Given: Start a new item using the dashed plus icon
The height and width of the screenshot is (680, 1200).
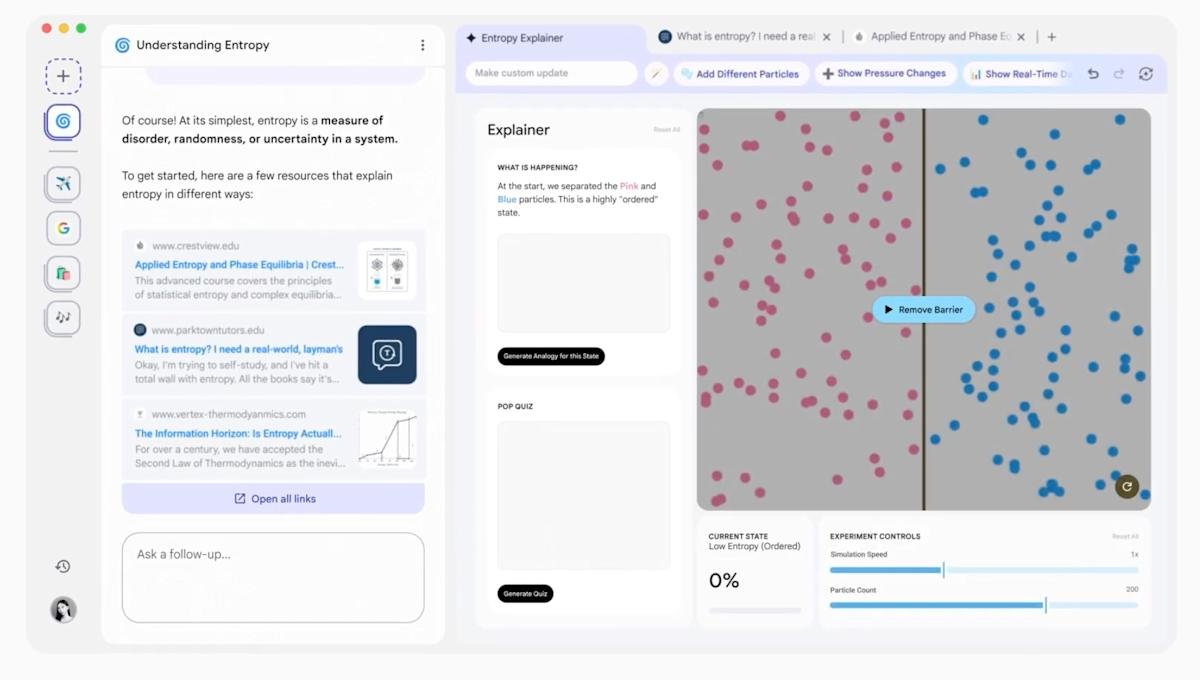Looking at the screenshot, I should [62, 76].
